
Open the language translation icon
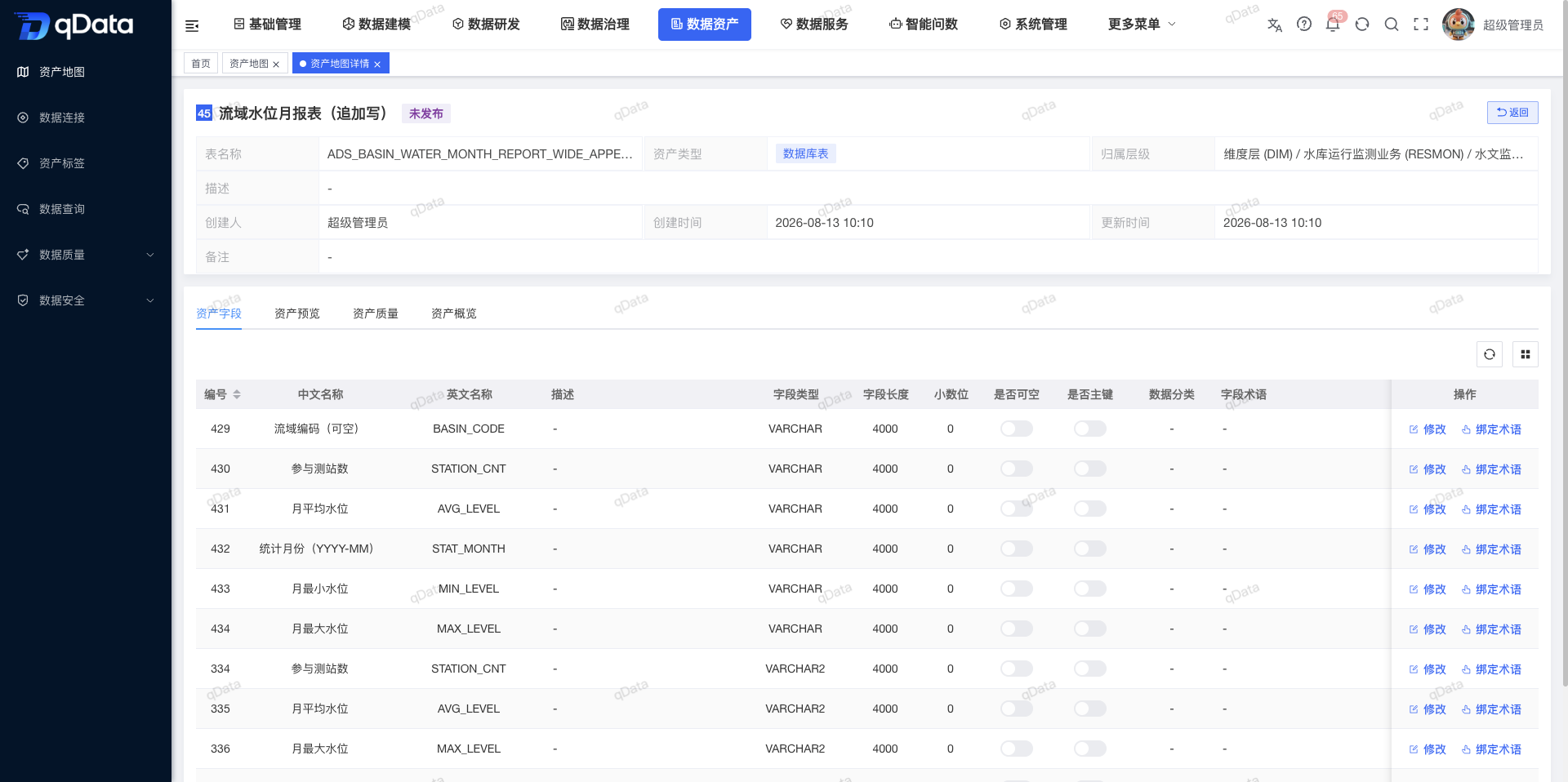[1274, 24]
